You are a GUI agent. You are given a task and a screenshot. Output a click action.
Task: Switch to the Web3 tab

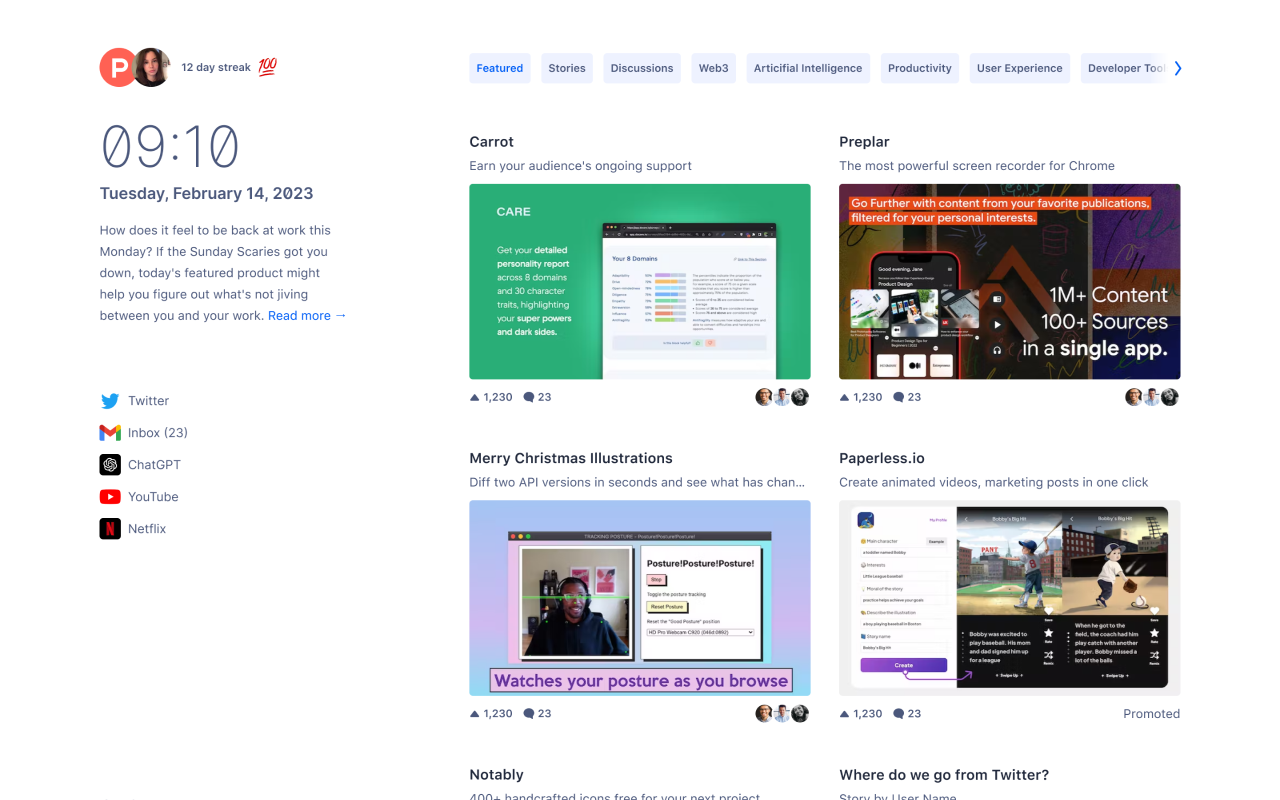[714, 68]
